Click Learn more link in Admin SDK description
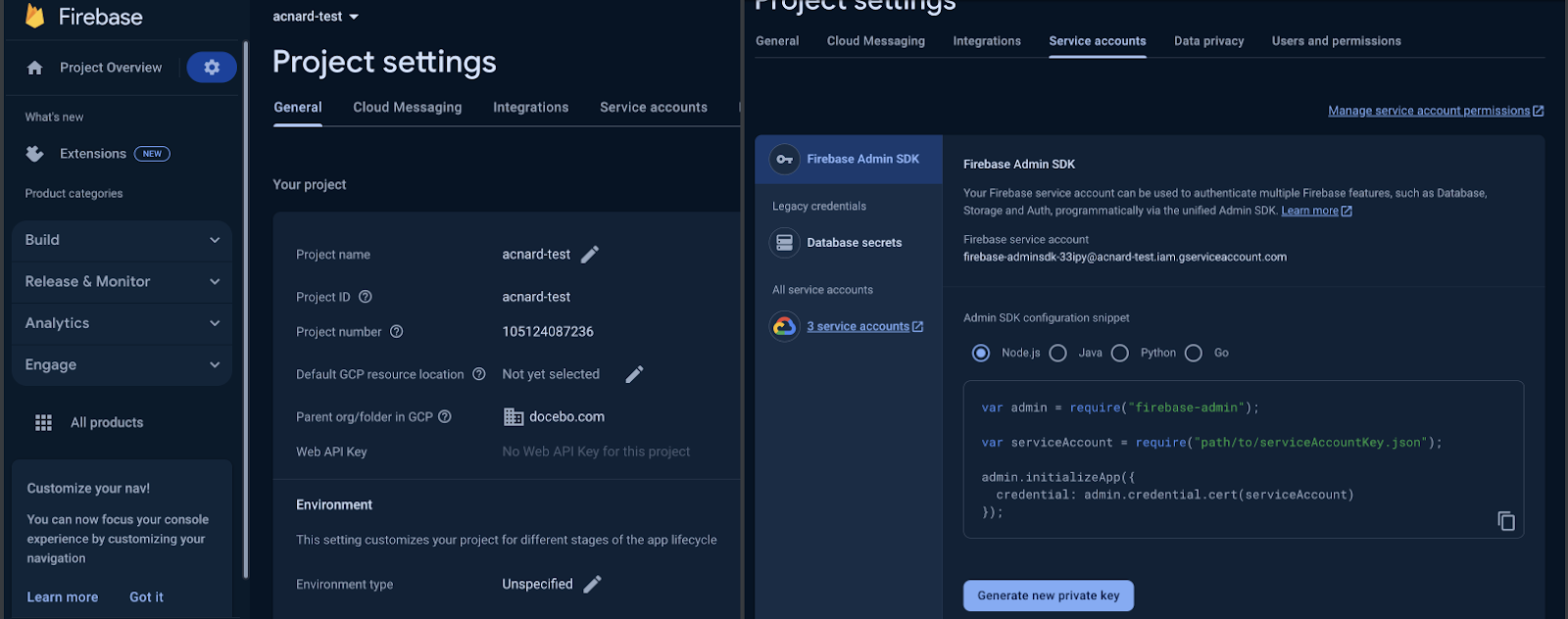 1309,211
